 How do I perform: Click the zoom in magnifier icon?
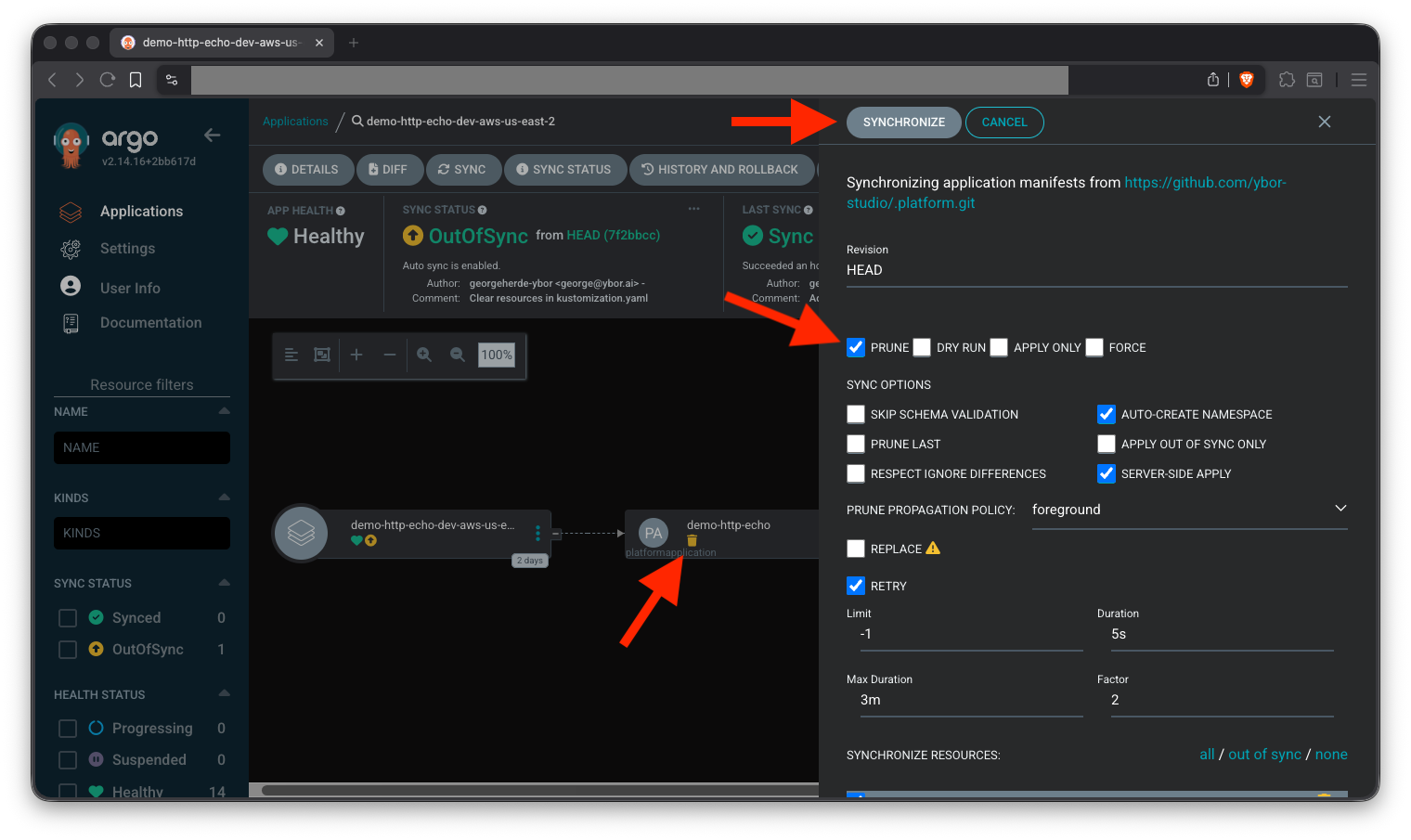tap(424, 355)
